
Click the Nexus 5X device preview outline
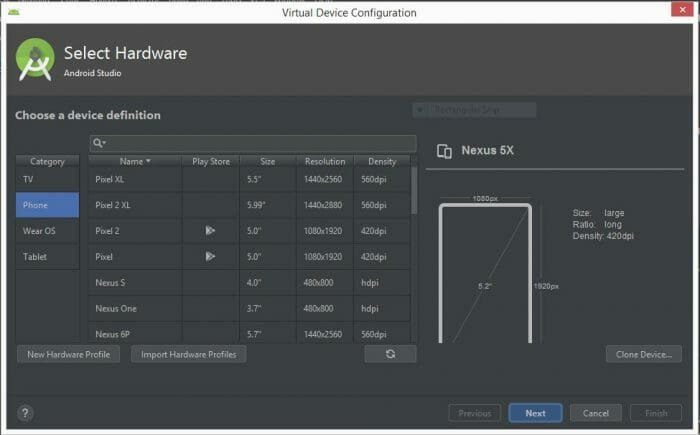click(x=485, y=273)
